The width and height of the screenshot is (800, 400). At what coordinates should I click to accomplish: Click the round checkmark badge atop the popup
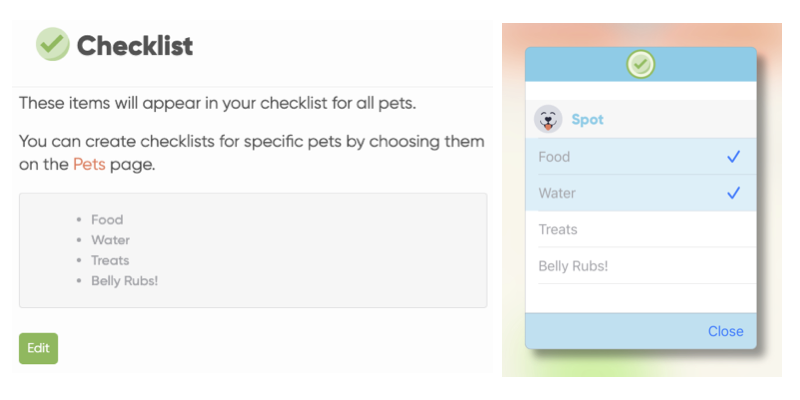coord(641,65)
